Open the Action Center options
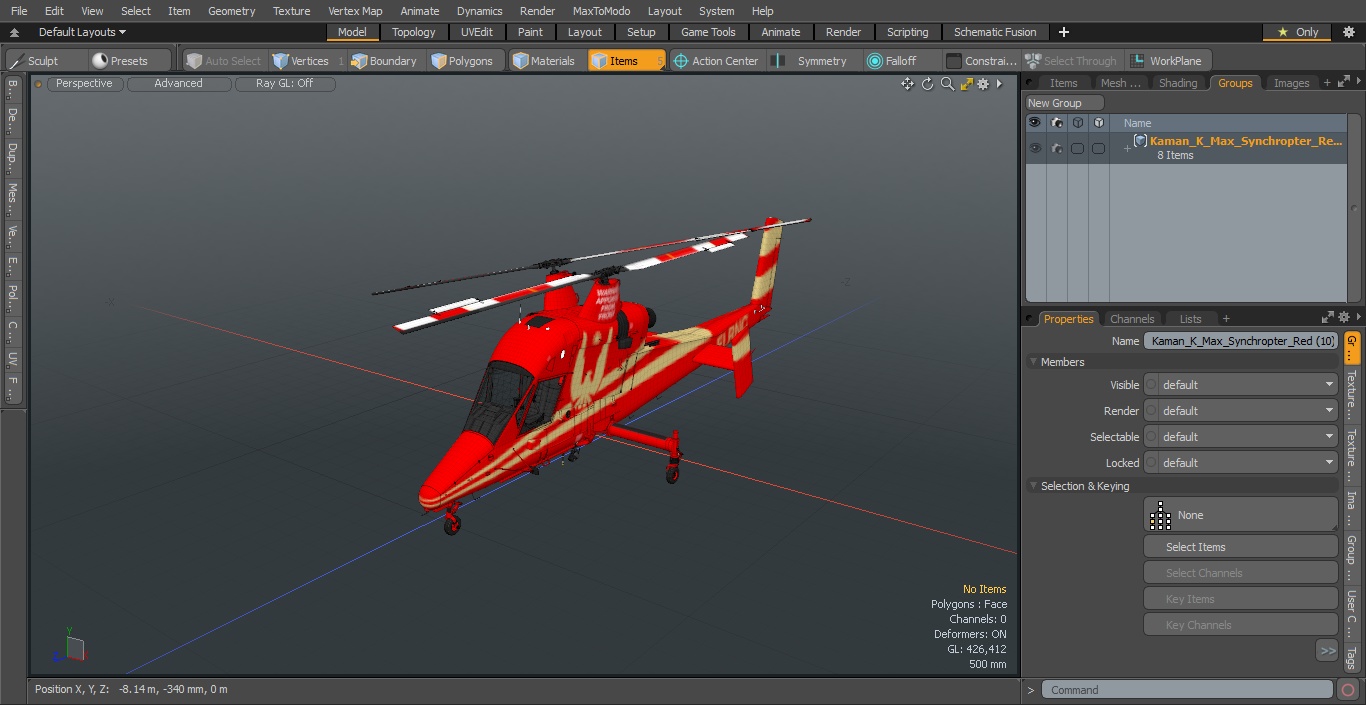Viewport: 1366px width, 705px height. pyautogui.click(x=716, y=61)
